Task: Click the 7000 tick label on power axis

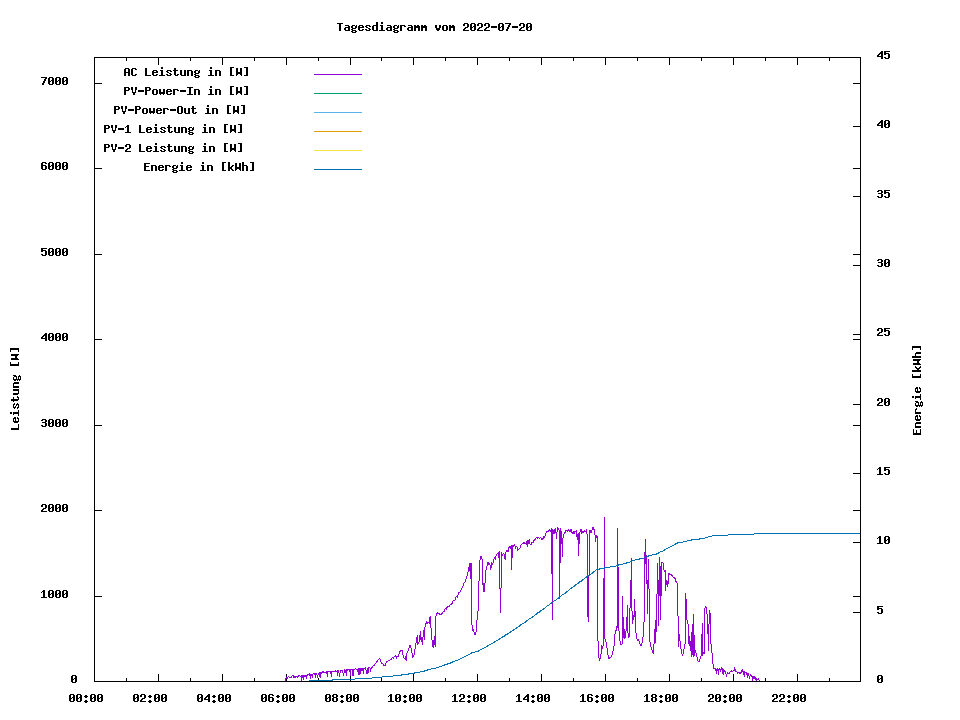Action: click(54, 81)
